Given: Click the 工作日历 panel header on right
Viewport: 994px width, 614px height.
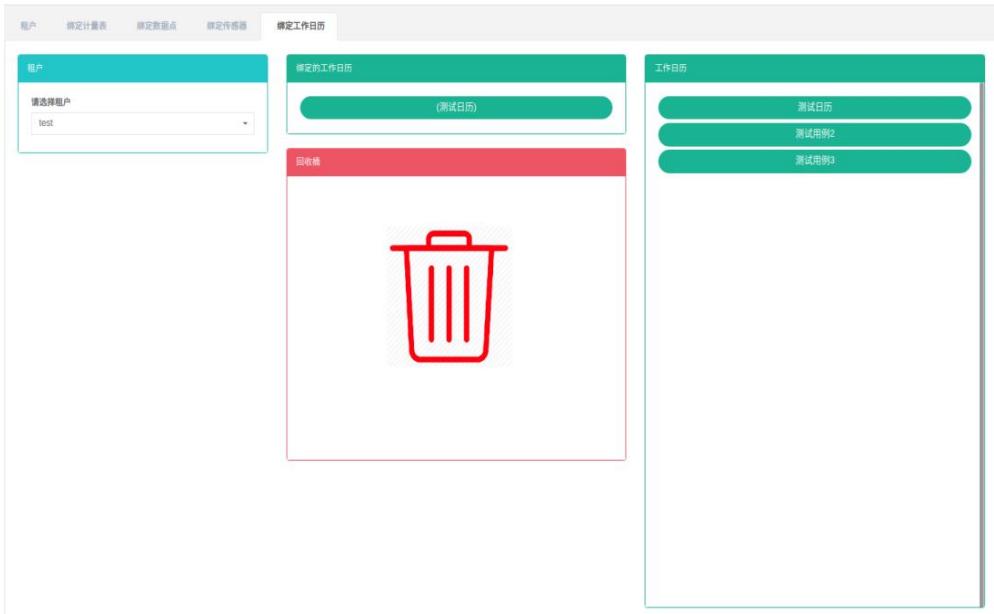Looking at the screenshot, I should pyautogui.click(x=813, y=68).
